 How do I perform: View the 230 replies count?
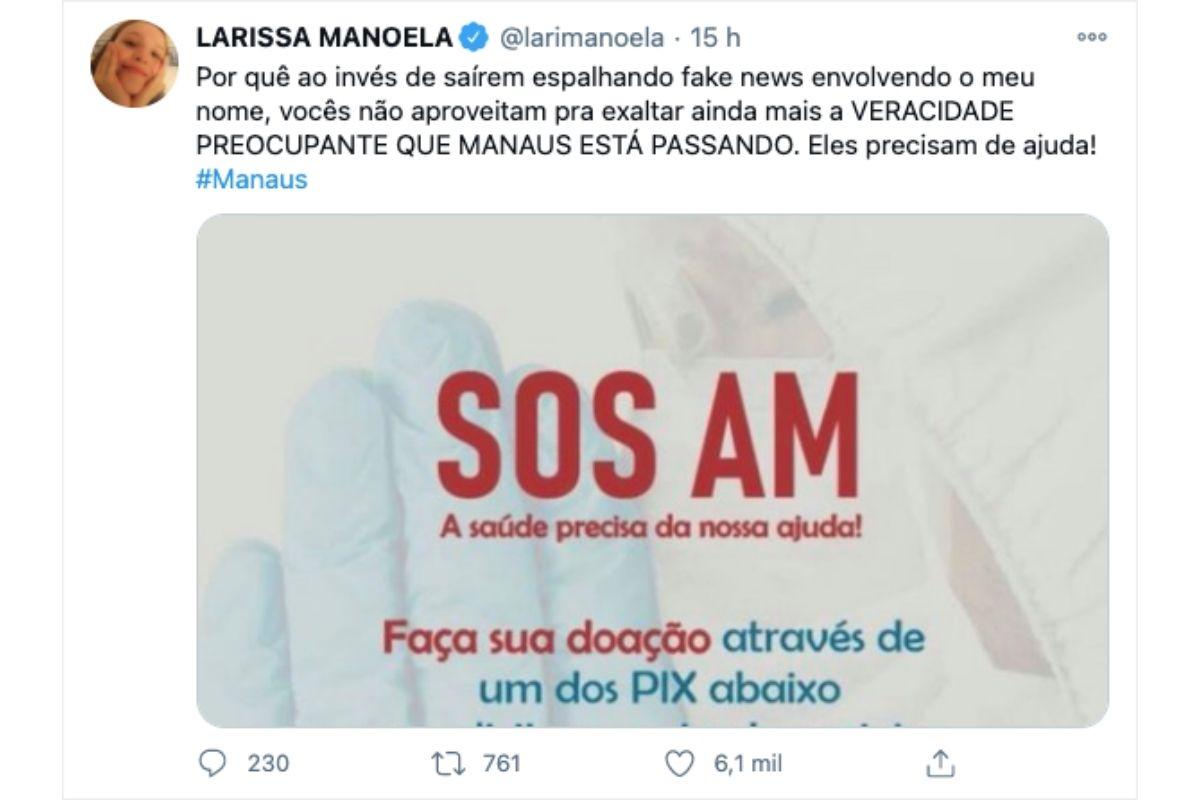tap(268, 764)
